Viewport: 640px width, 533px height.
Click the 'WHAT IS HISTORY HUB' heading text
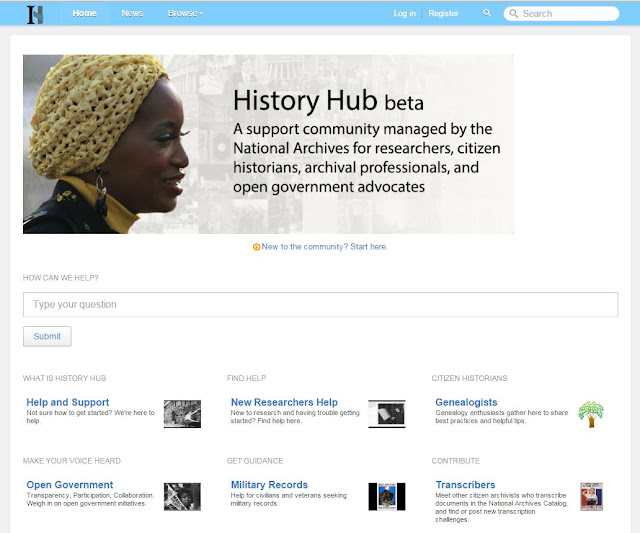64,378
